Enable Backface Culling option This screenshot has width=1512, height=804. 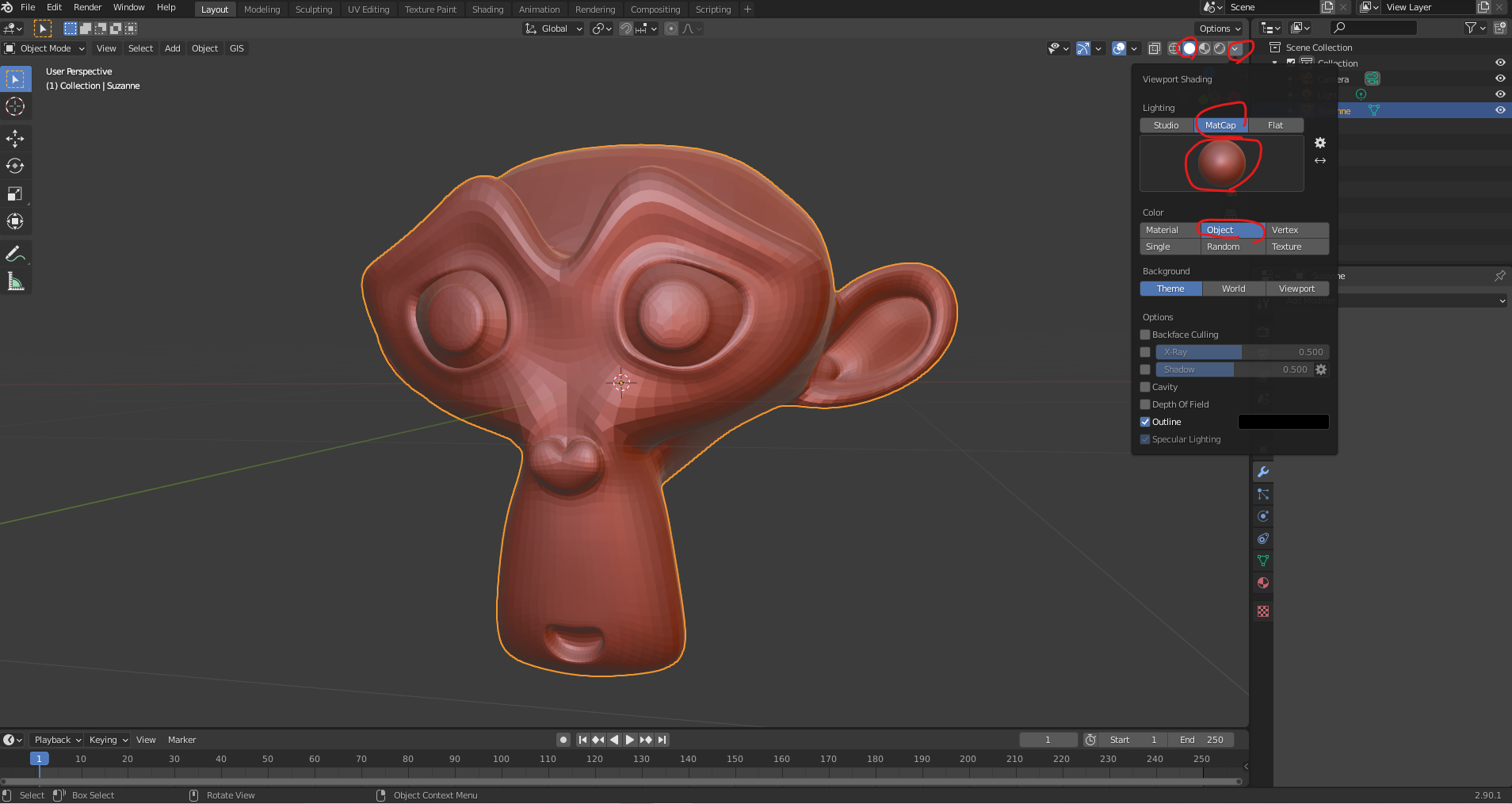(x=1145, y=335)
